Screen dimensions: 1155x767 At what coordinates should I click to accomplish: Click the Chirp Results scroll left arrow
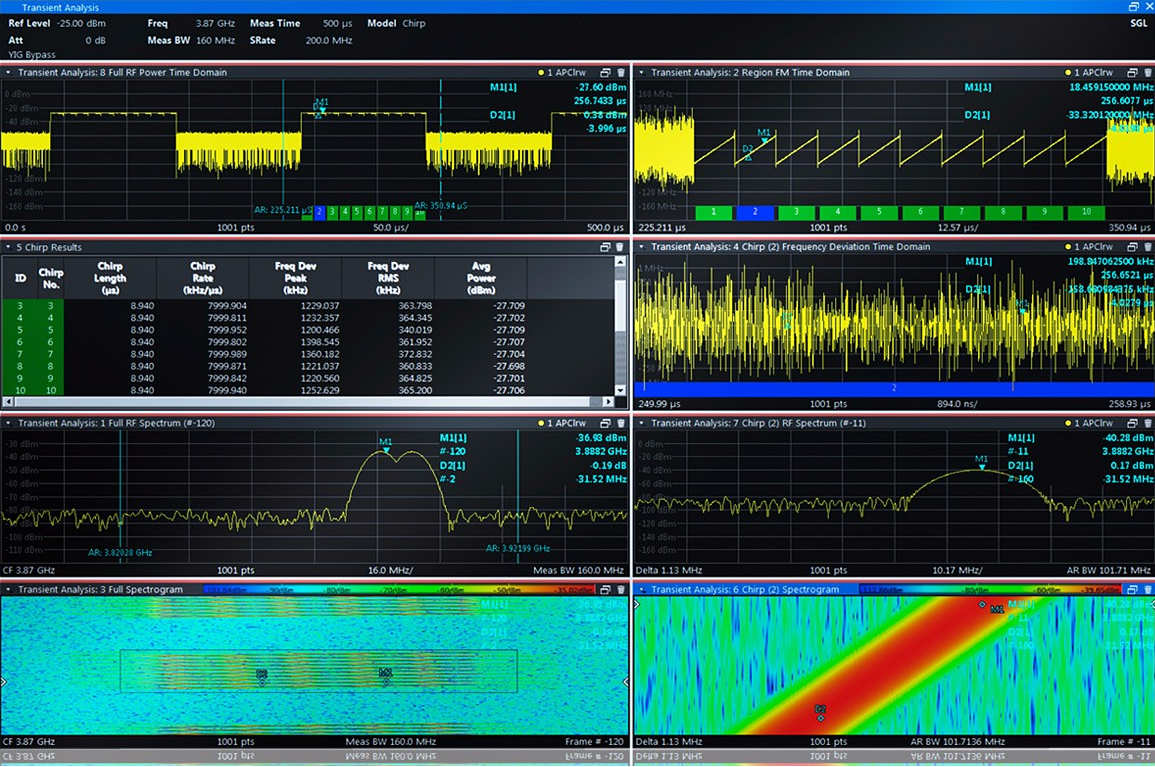8,402
